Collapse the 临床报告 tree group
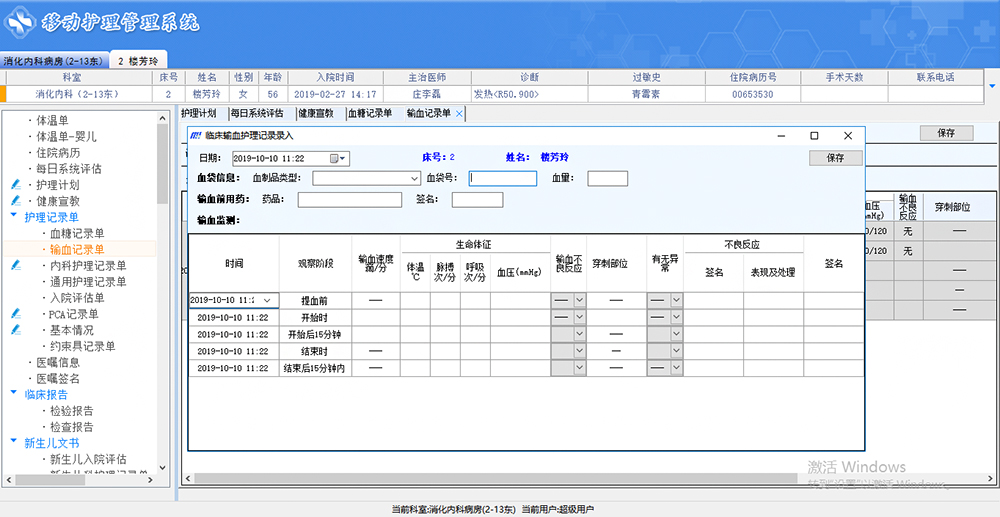1000x517 pixels. pyautogui.click(x=14, y=394)
